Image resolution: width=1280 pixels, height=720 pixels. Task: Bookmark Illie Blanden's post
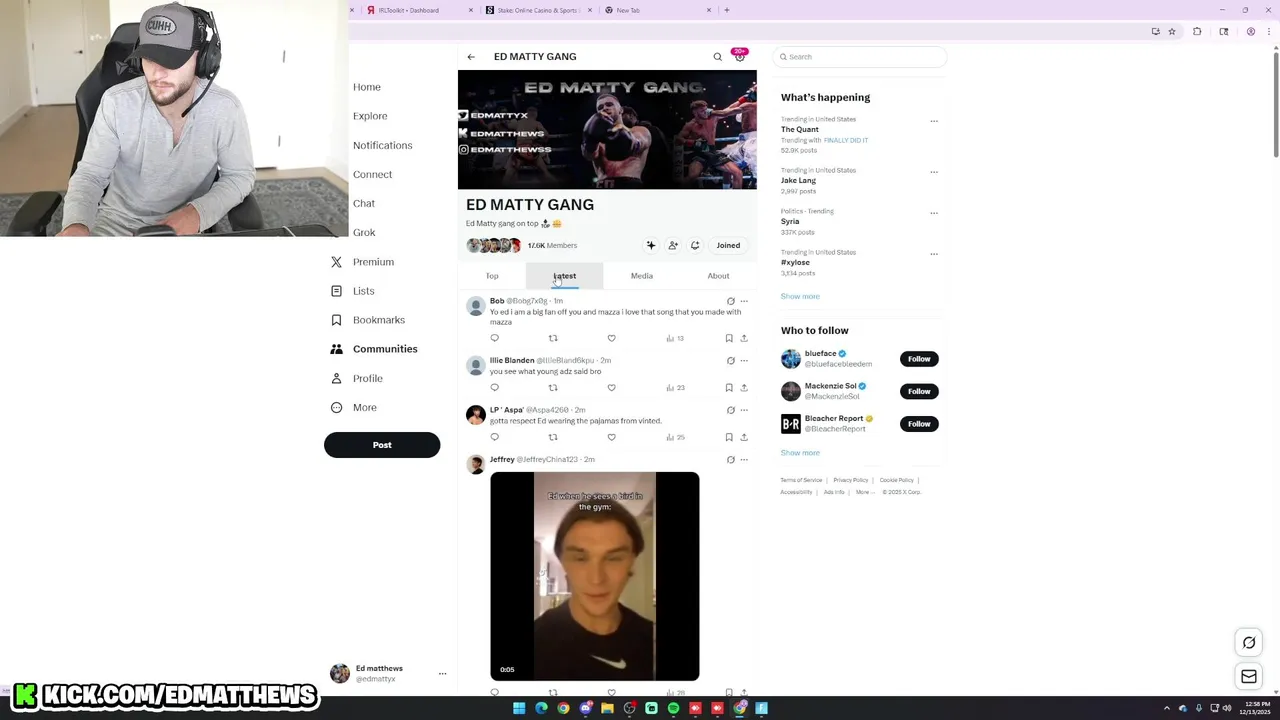coord(729,388)
